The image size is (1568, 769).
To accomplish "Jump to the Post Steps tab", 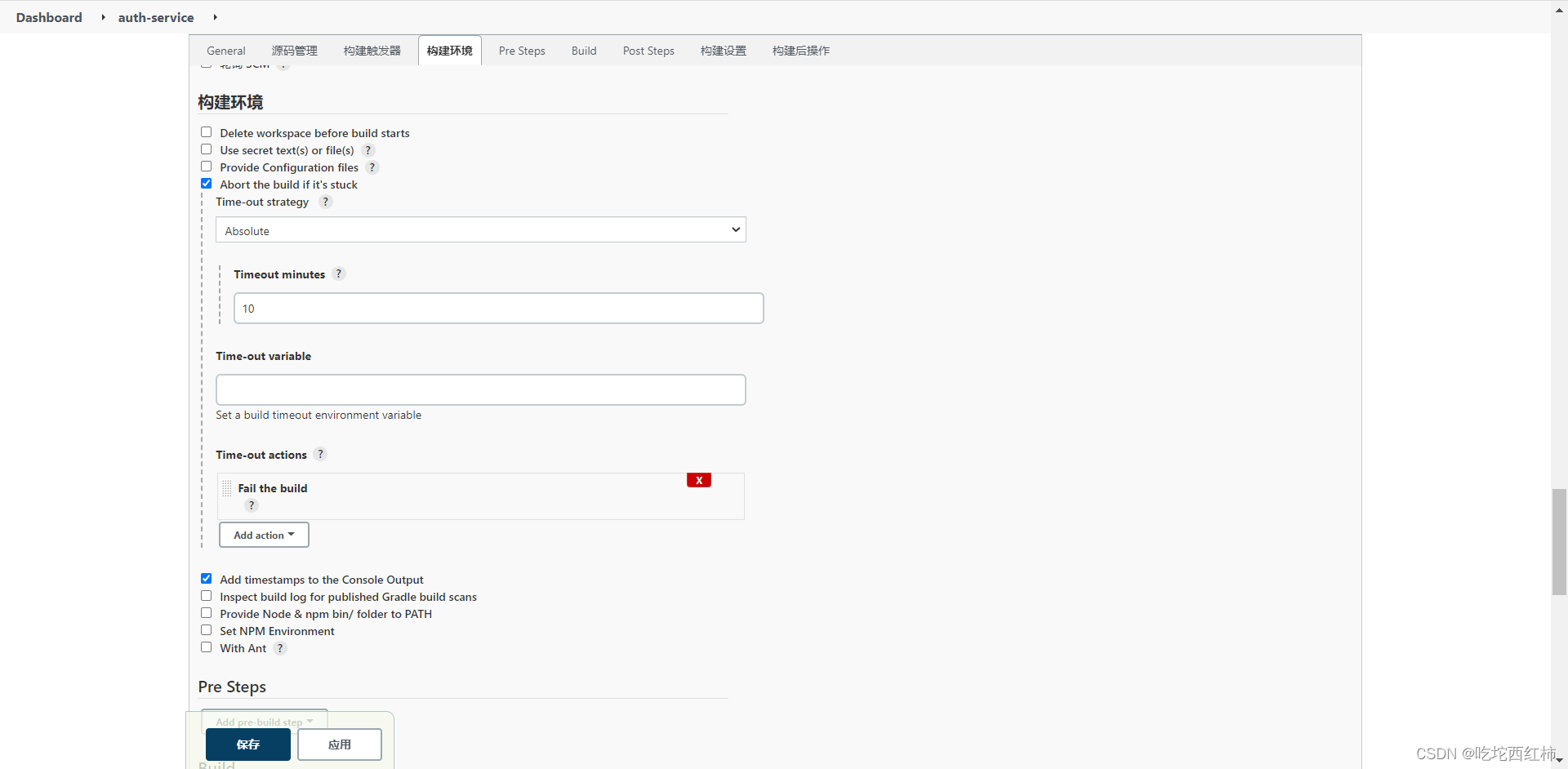I will click(x=648, y=51).
